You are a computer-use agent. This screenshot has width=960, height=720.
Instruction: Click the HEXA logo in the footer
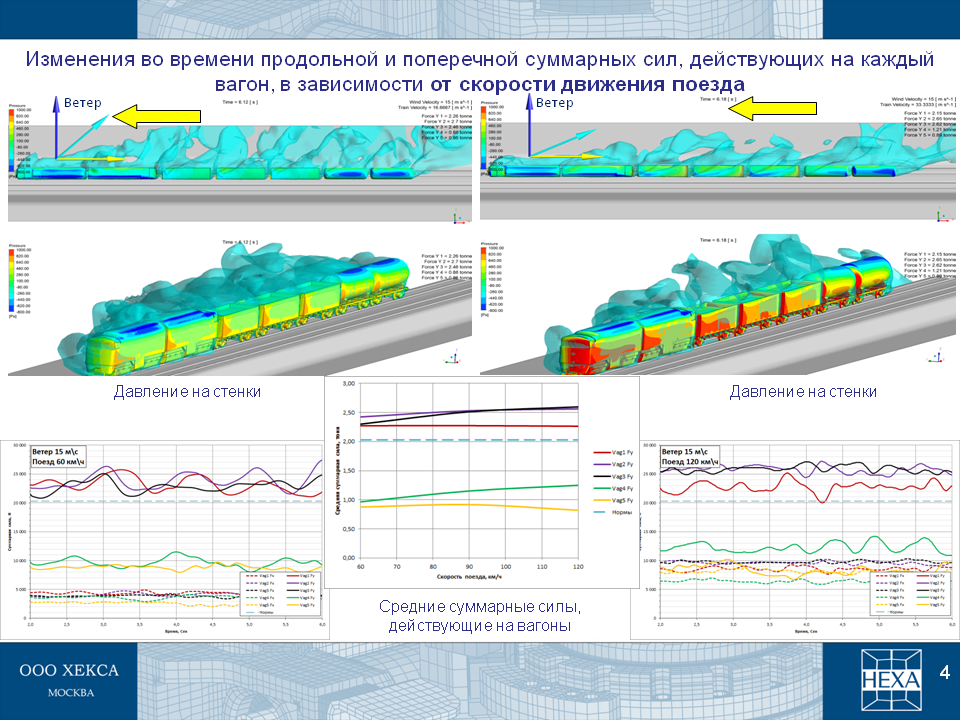(x=891, y=680)
